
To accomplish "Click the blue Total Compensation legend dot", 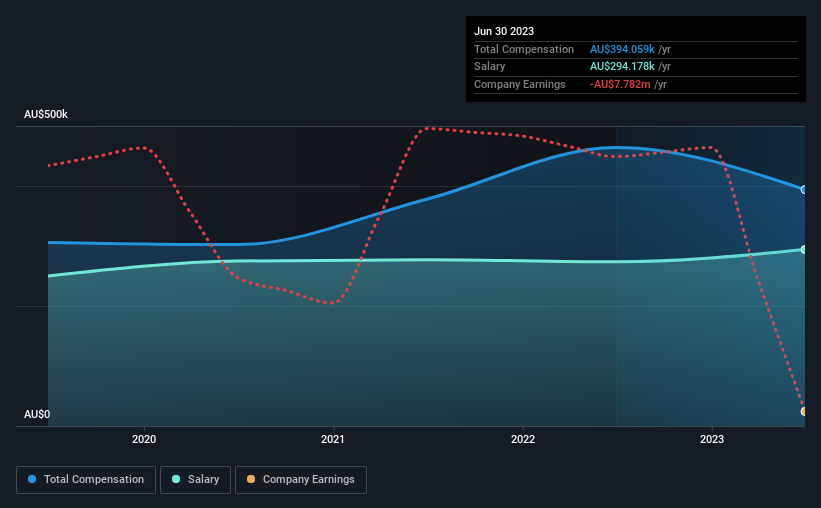I will click(32, 479).
